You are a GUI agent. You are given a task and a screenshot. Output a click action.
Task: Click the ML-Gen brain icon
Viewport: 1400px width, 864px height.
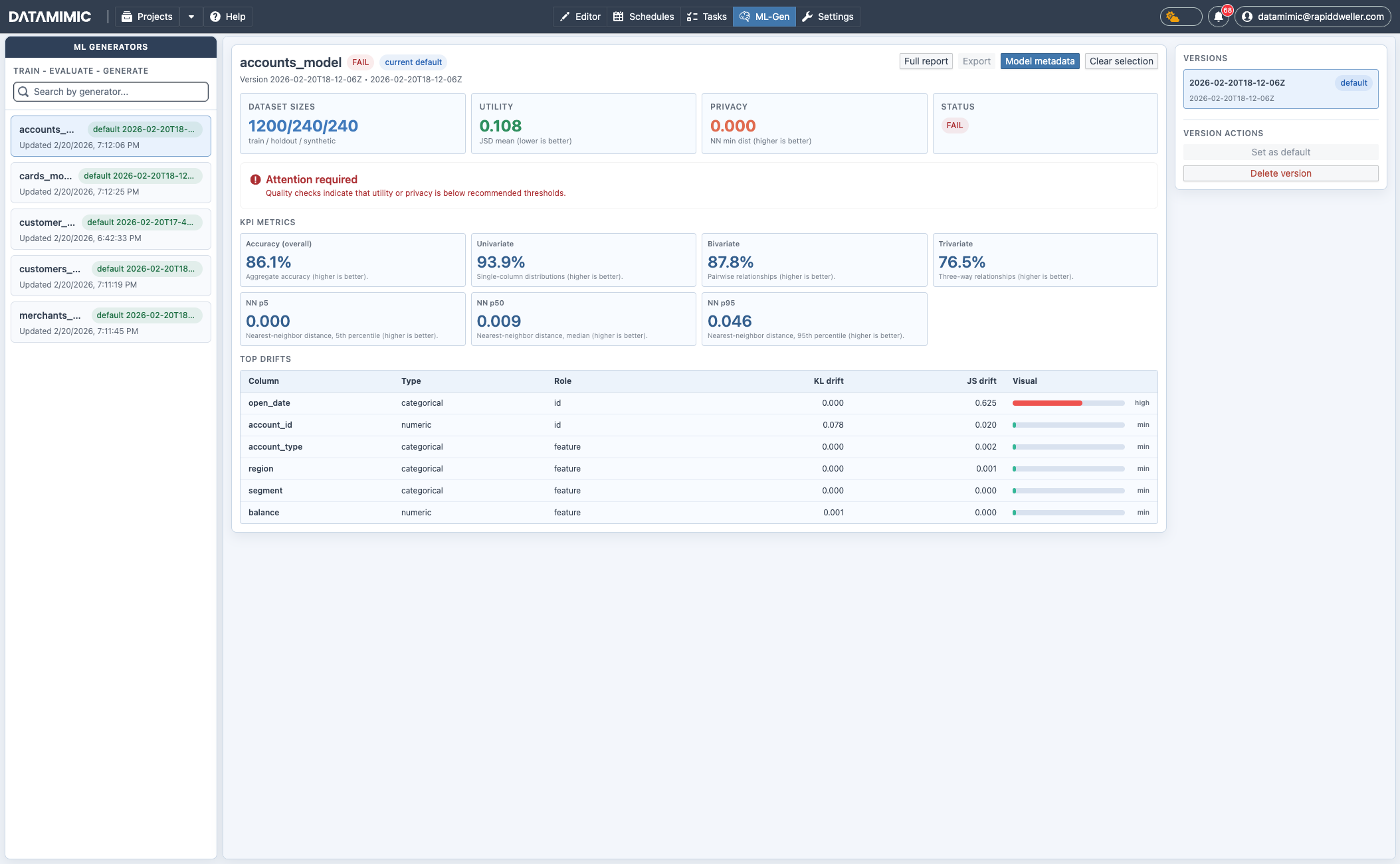coord(746,16)
